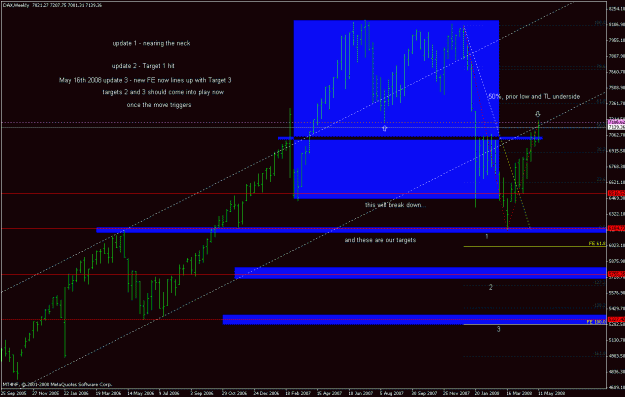Click the white 7129.26 current price tag
Screen dimensions: 625x397
click(616, 127)
